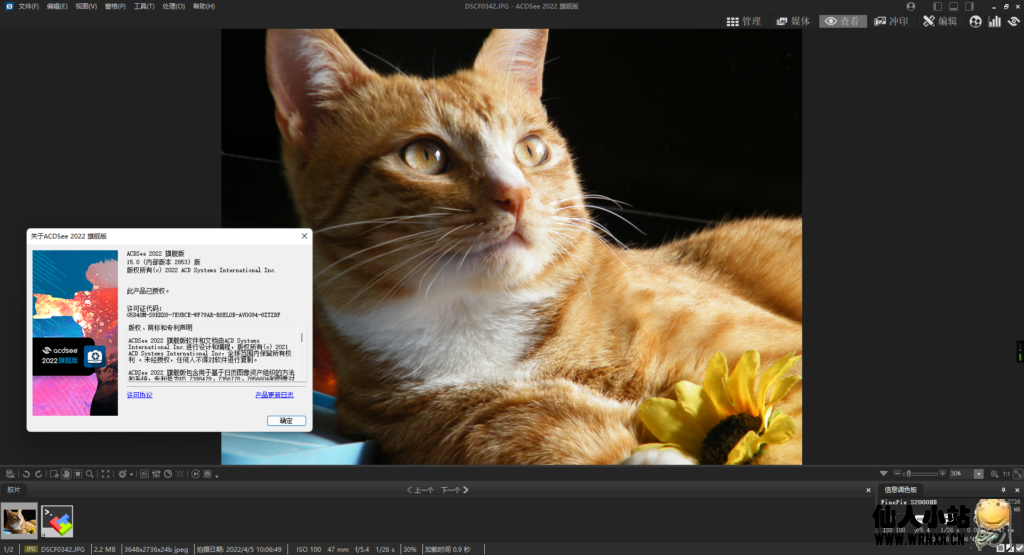Expand the triangle arrow left of zoom slider
Screen dimensions: 1024x555
(x=884, y=474)
